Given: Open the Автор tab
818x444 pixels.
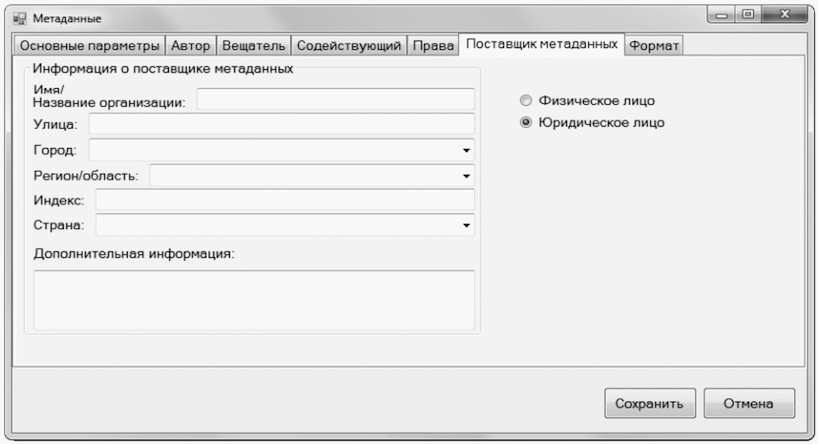Looking at the screenshot, I should [x=191, y=46].
